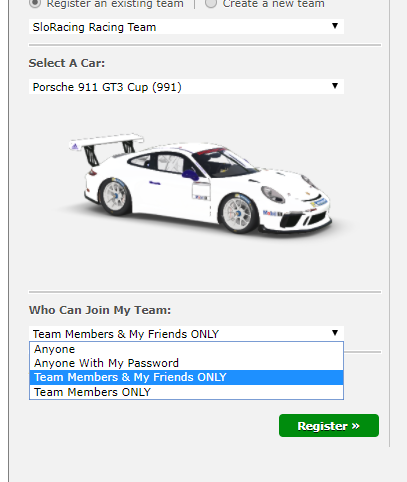Collapse the Who Can Join My Team dropdown
Screen dimensions: 407x482
(186, 333)
